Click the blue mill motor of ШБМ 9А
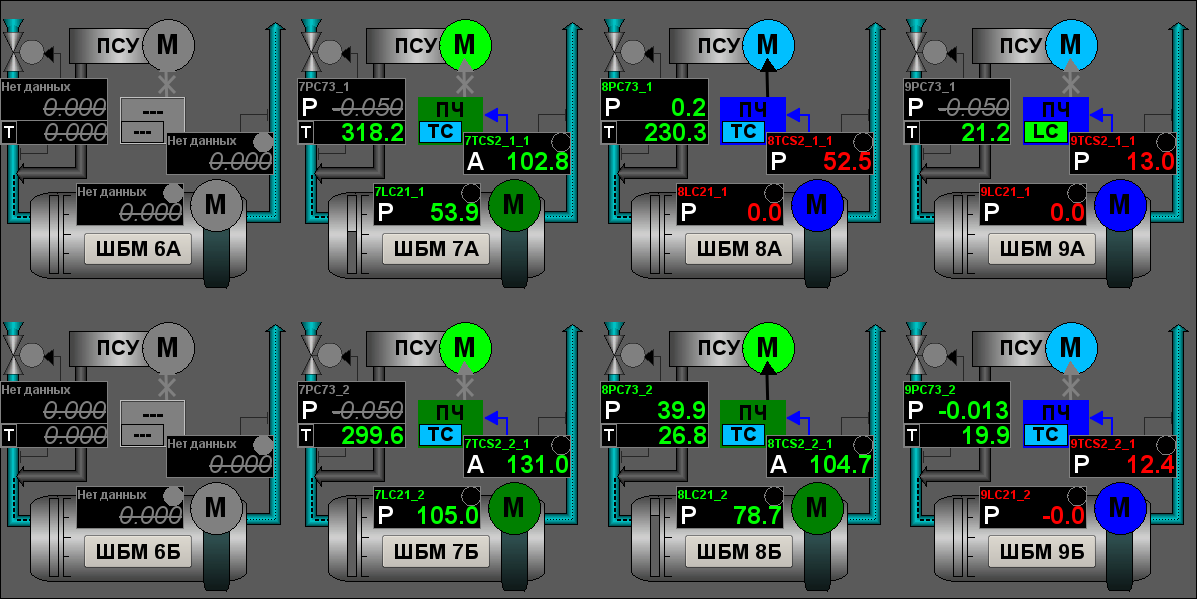The image size is (1197, 599). pos(1119,205)
